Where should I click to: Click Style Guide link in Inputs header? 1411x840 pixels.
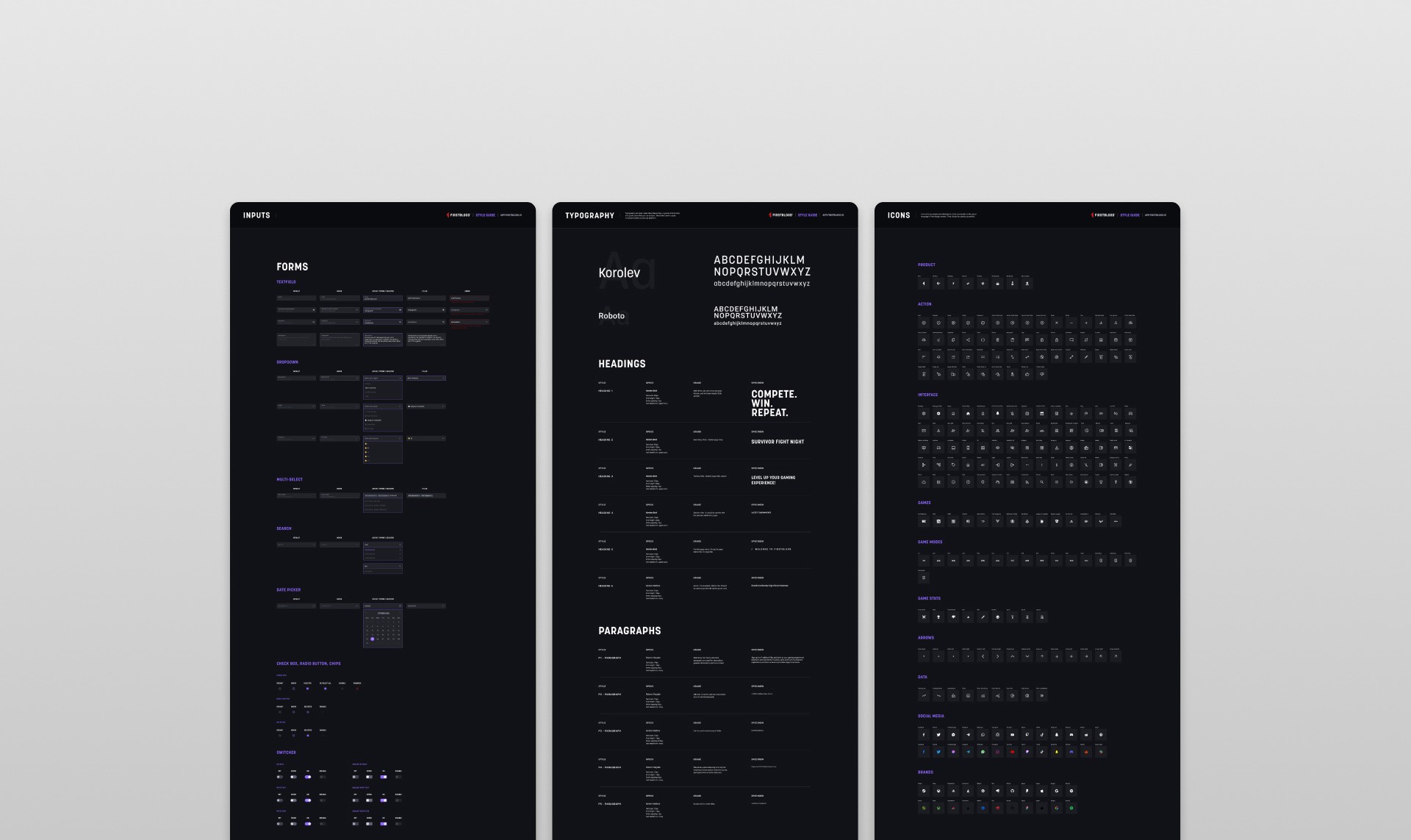point(486,215)
